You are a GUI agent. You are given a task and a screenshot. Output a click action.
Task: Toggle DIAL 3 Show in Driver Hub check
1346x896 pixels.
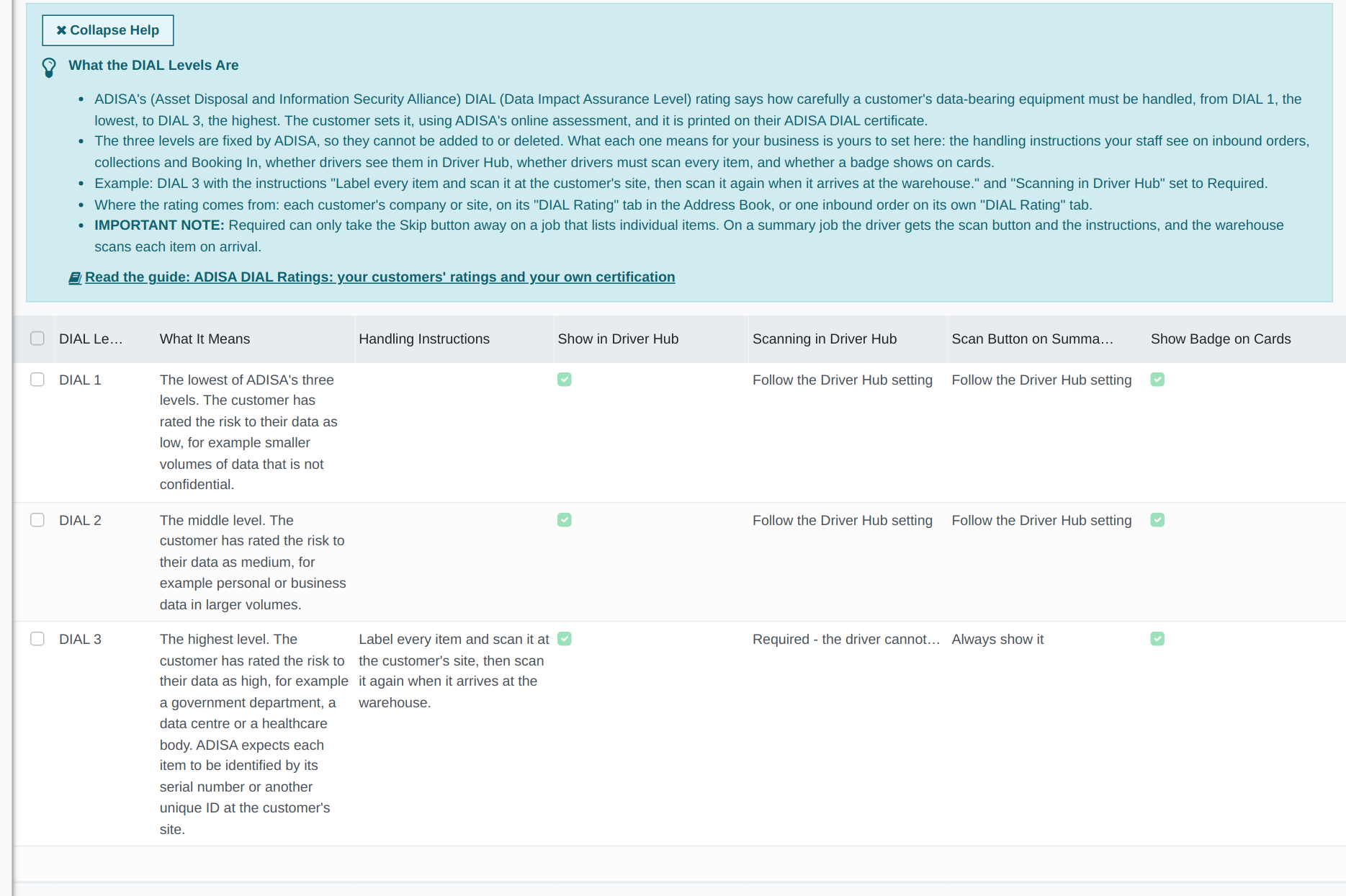tap(565, 639)
